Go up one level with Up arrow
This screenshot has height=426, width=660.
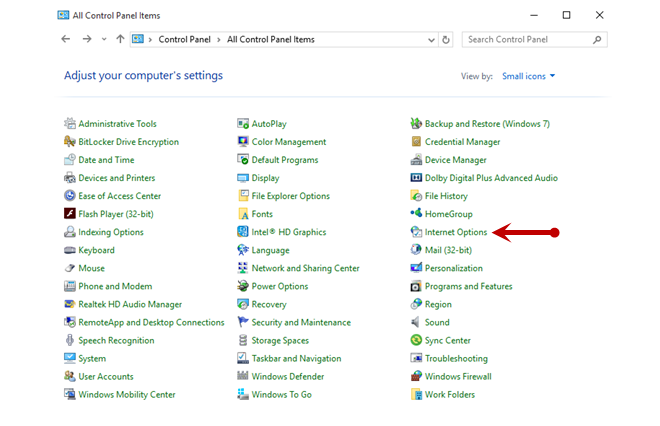pos(120,39)
